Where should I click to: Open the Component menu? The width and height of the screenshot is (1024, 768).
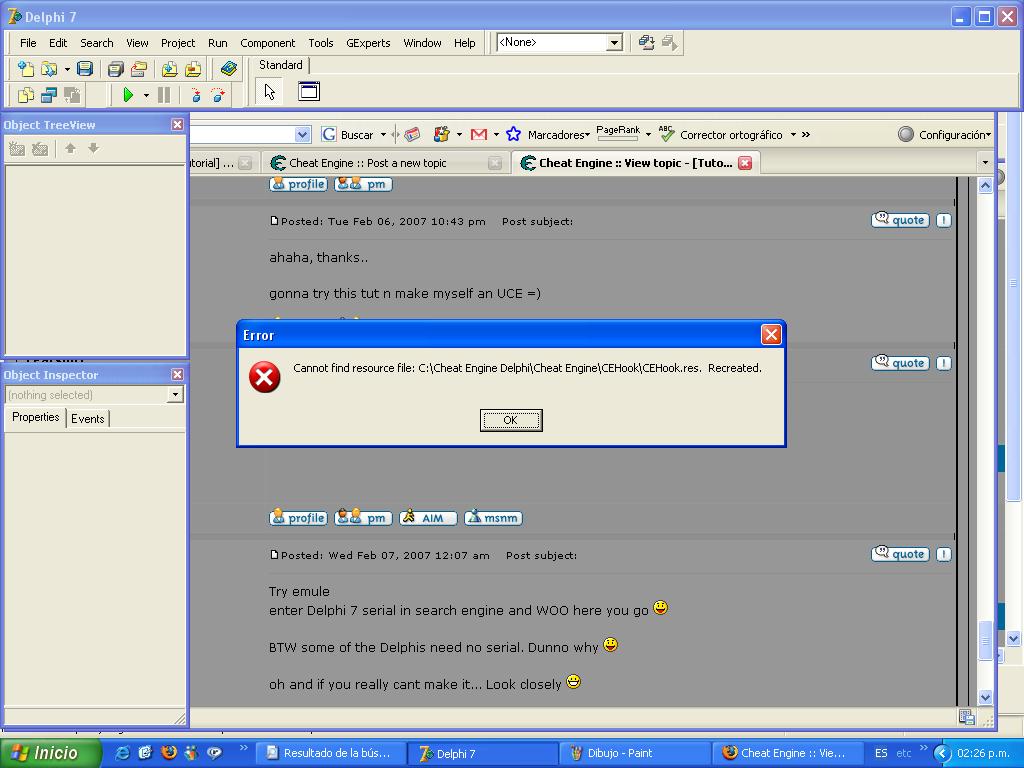pos(267,43)
